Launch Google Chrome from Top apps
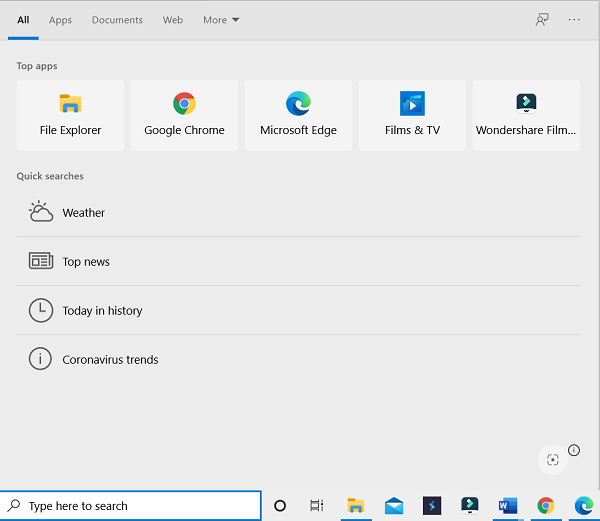Screen dimensions: 600x521 (x=184, y=115)
